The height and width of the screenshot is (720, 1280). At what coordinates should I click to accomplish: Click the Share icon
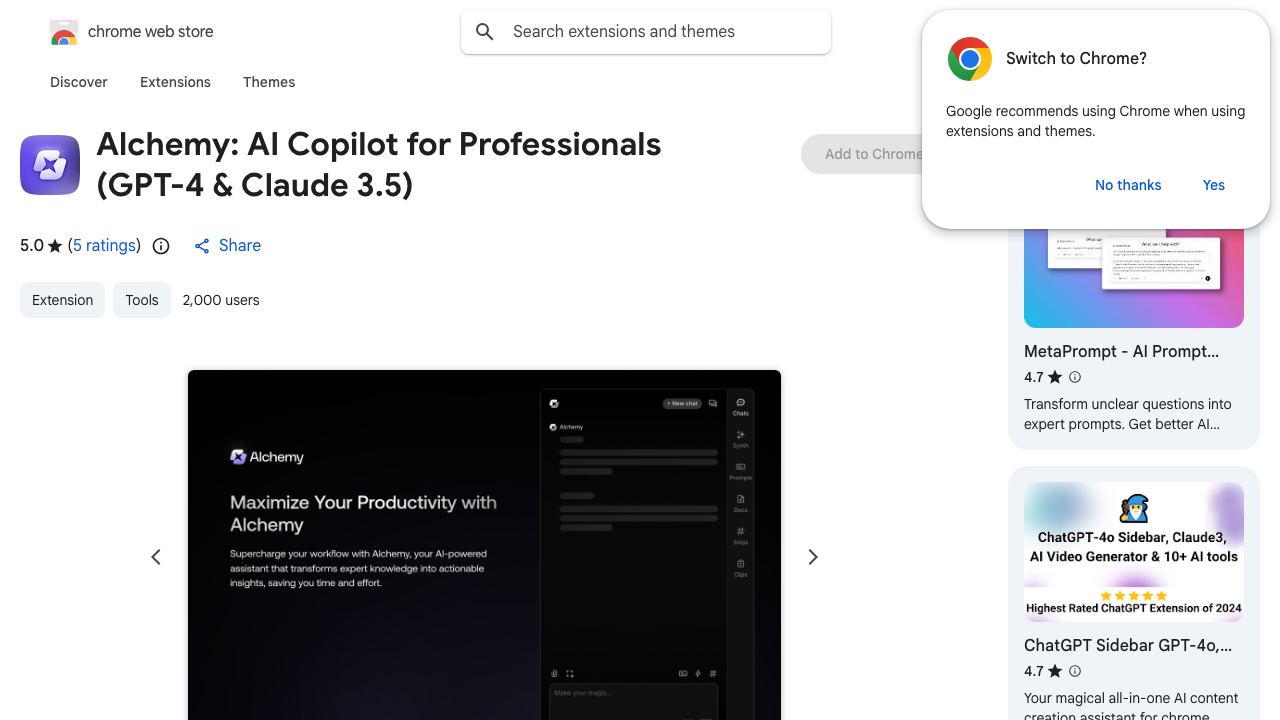pos(202,246)
